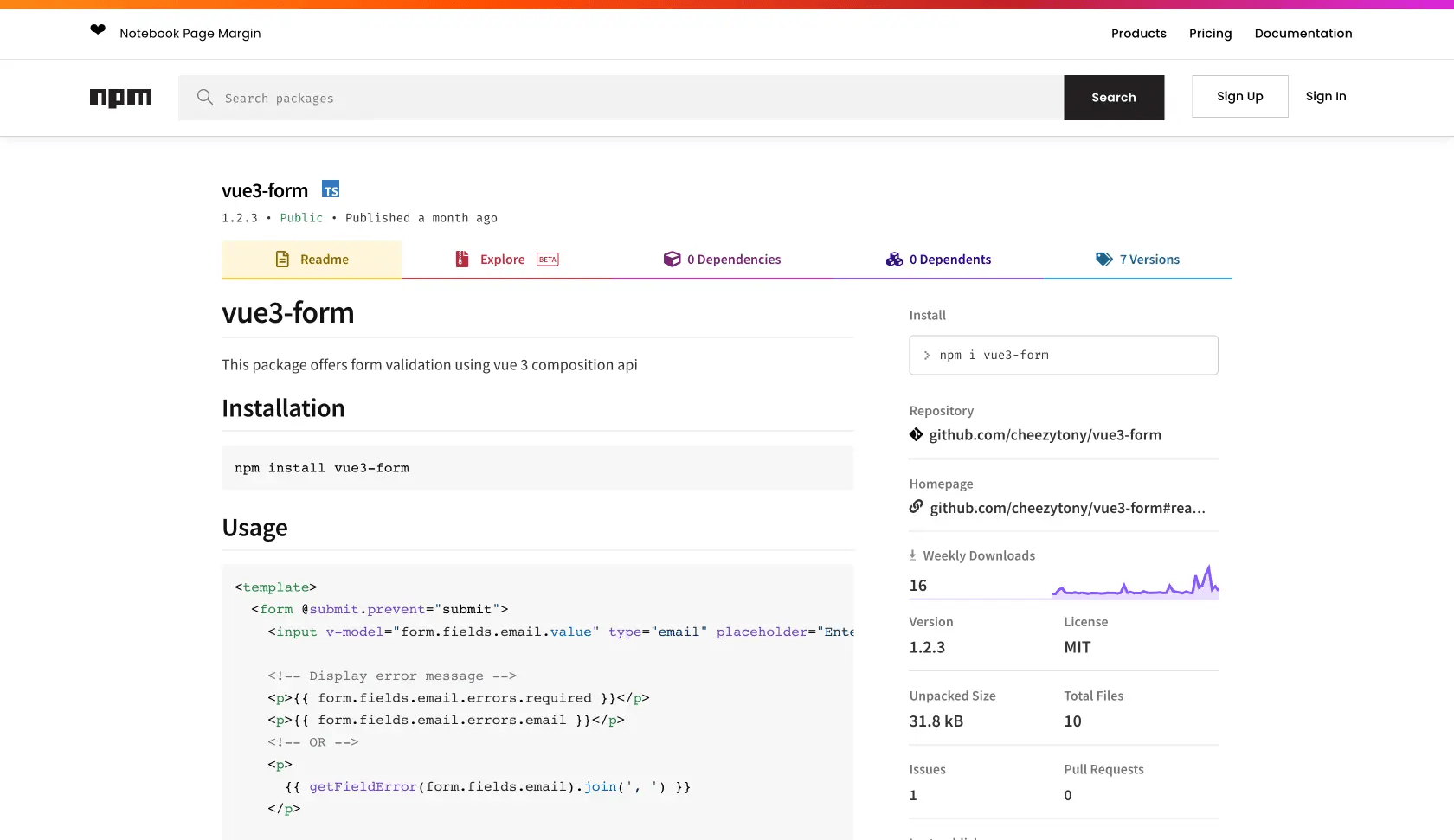Click the Pull Requests count 0

tap(1068, 795)
